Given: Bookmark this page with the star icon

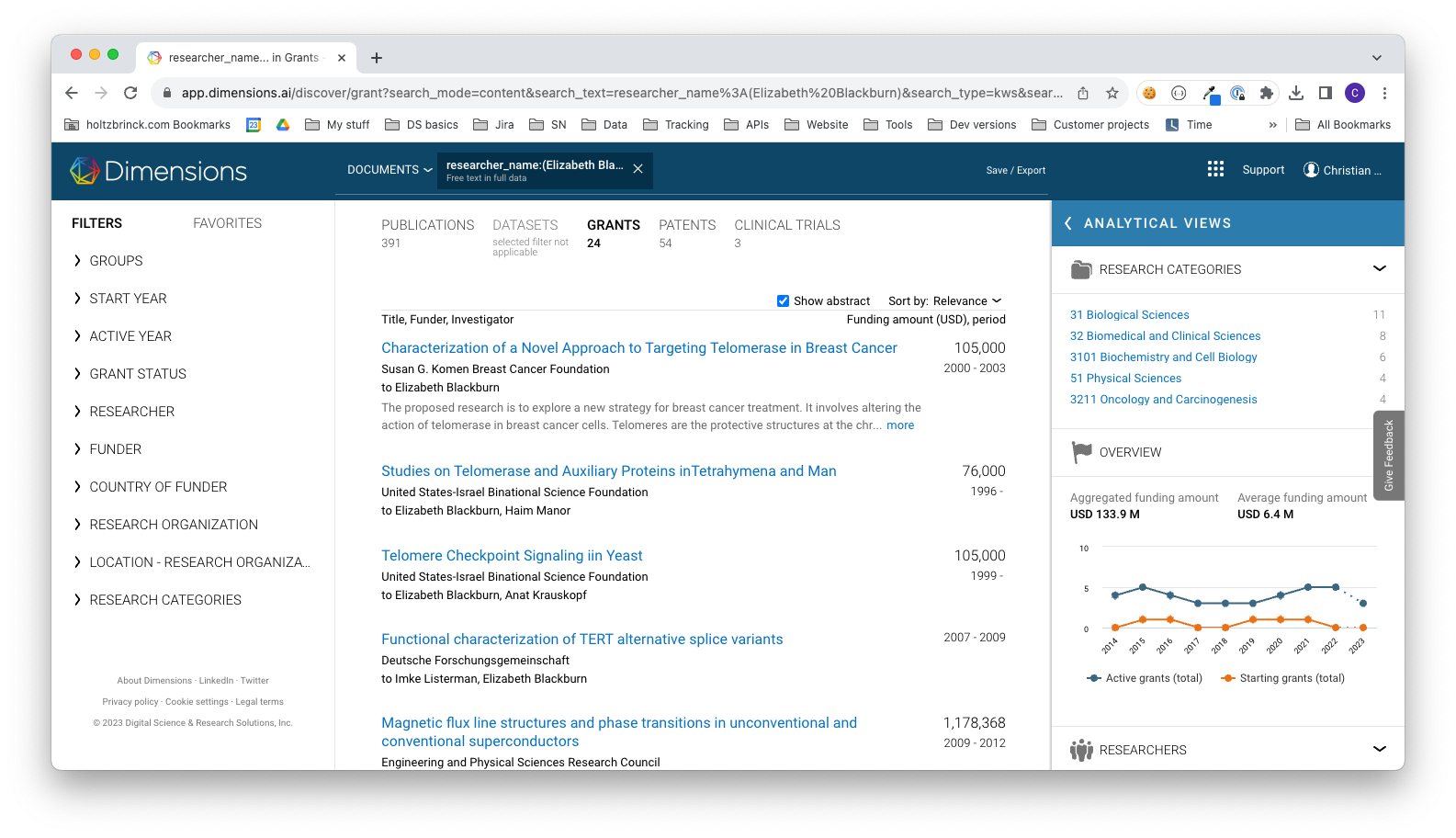Looking at the screenshot, I should 1112,93.
